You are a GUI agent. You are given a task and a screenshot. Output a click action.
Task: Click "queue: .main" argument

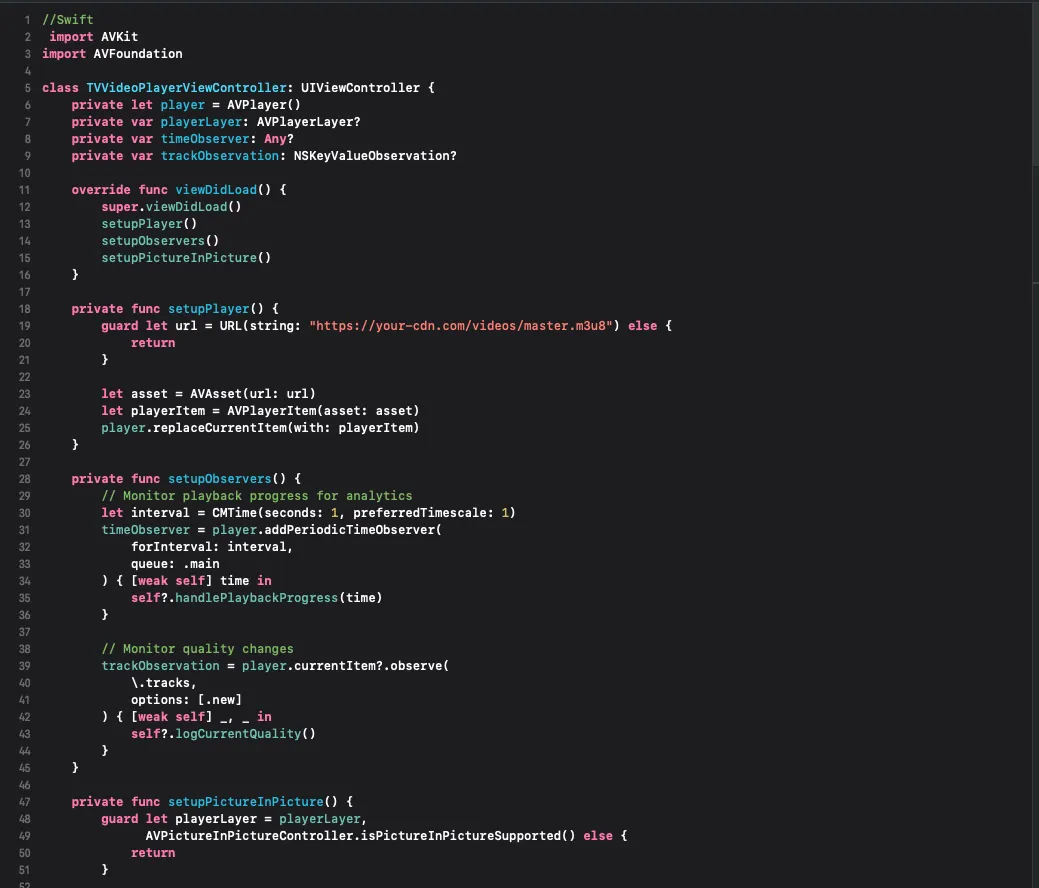pos(175,564)
